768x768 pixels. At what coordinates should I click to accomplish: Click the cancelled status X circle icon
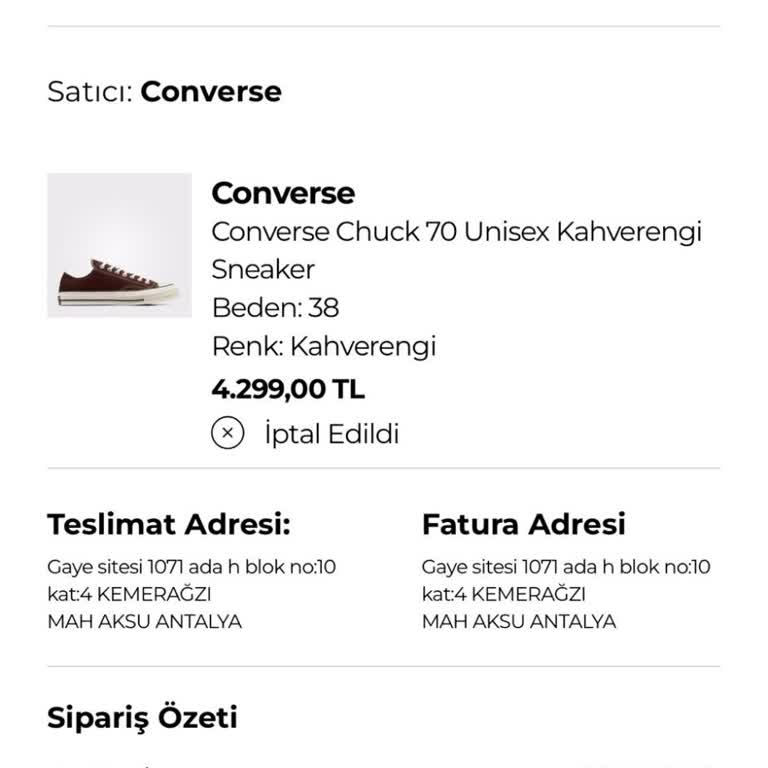tap(227, 433)
